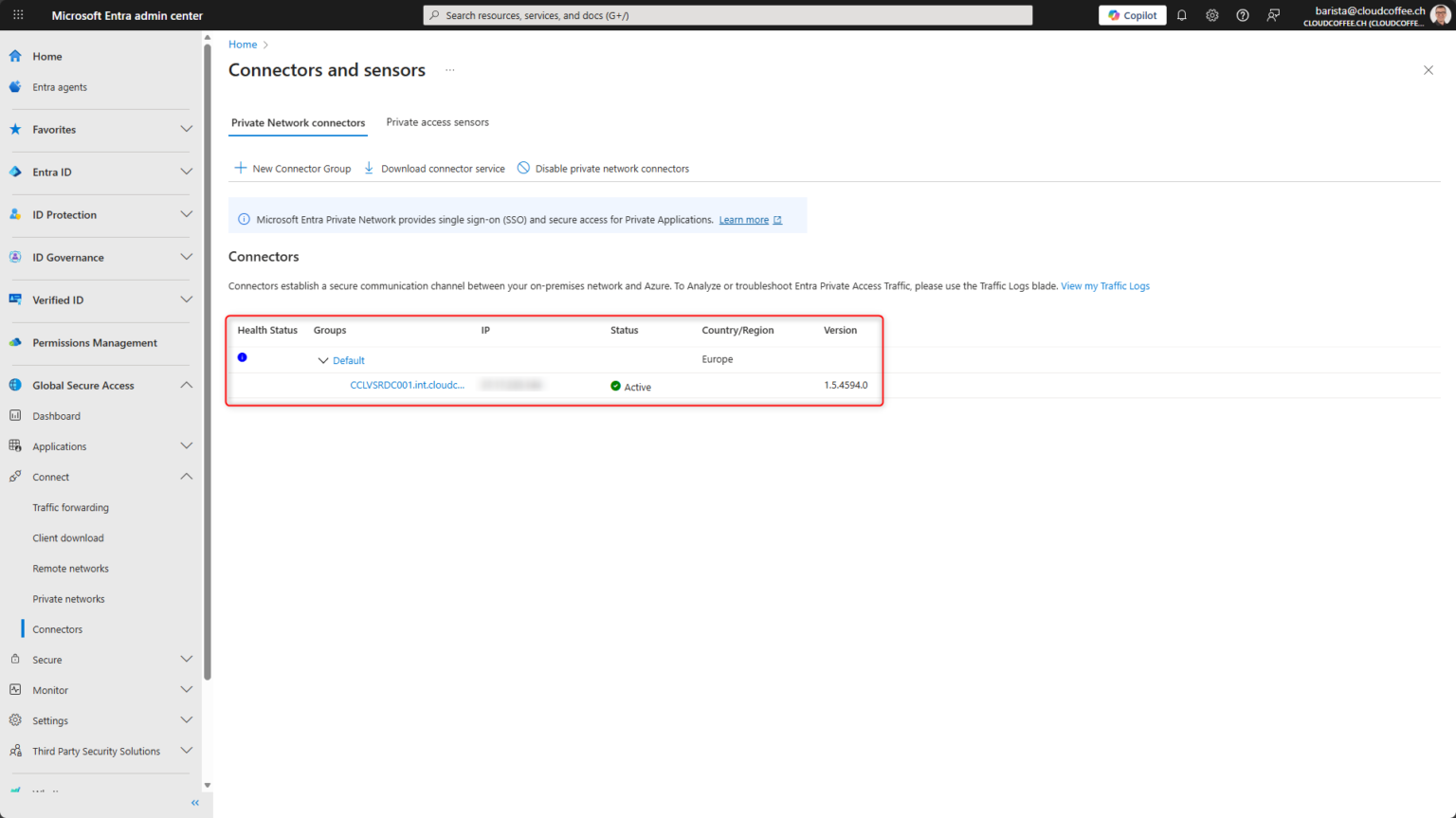
Task: Open the help question mark icon
Action: [1243, 15]
